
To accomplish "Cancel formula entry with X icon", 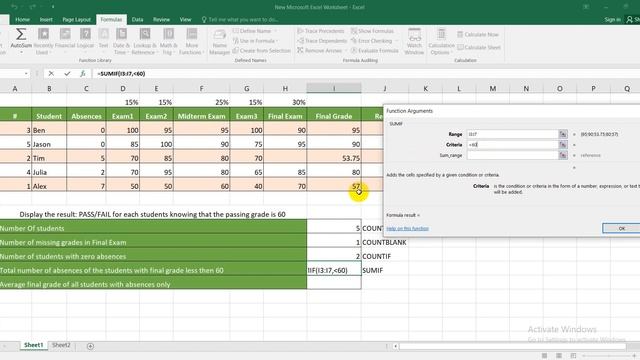I will click(51, 73).
